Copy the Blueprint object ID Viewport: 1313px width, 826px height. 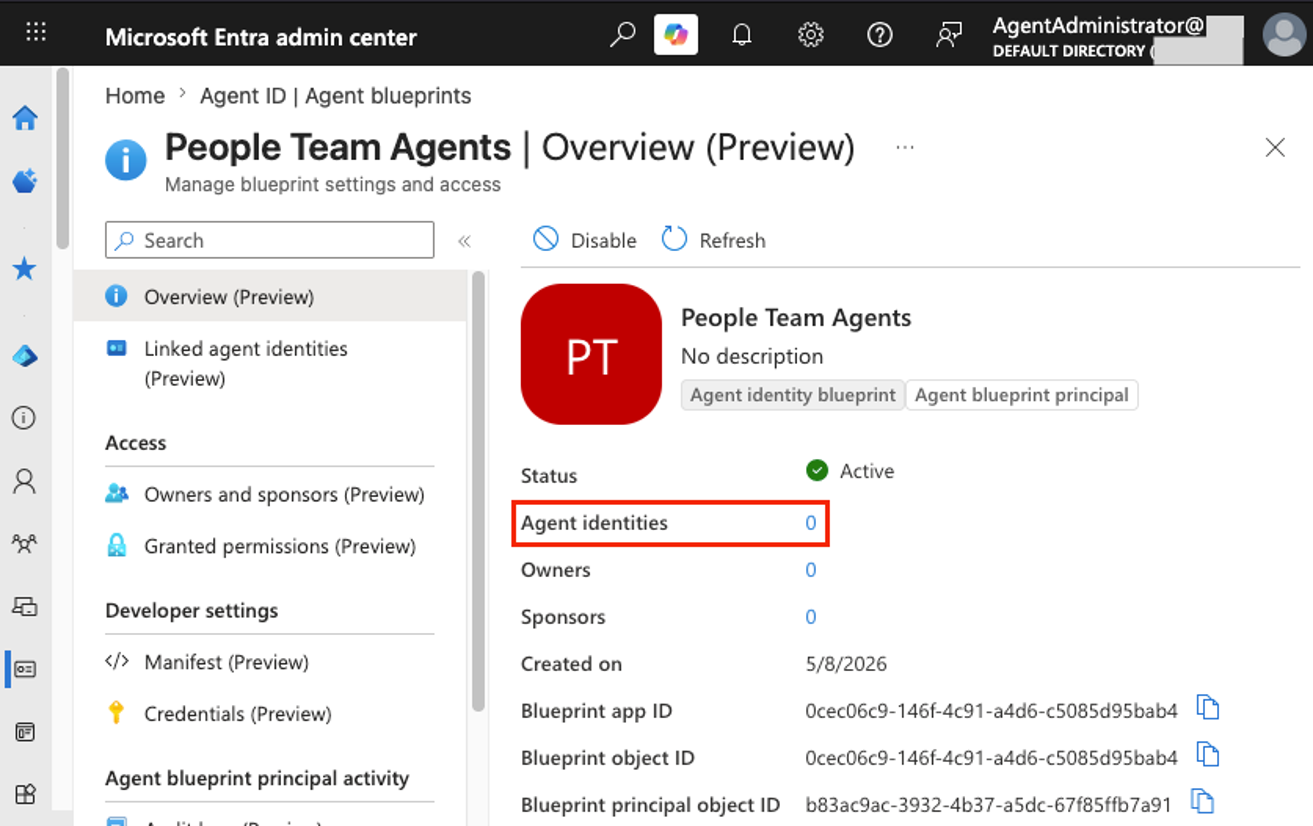pyautogui.click(x=1208, y=755)
